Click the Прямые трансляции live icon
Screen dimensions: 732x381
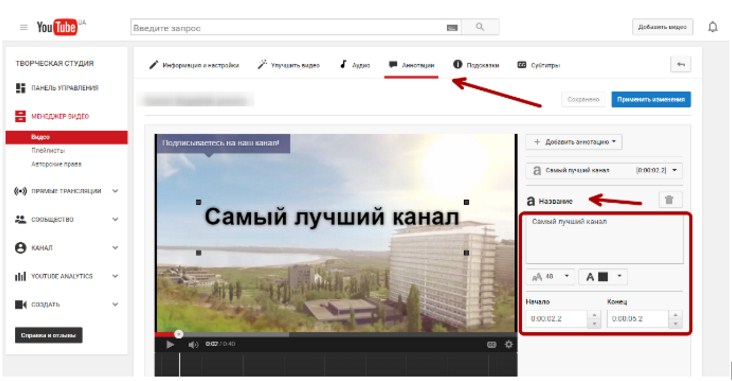click(x=21, y=191)
